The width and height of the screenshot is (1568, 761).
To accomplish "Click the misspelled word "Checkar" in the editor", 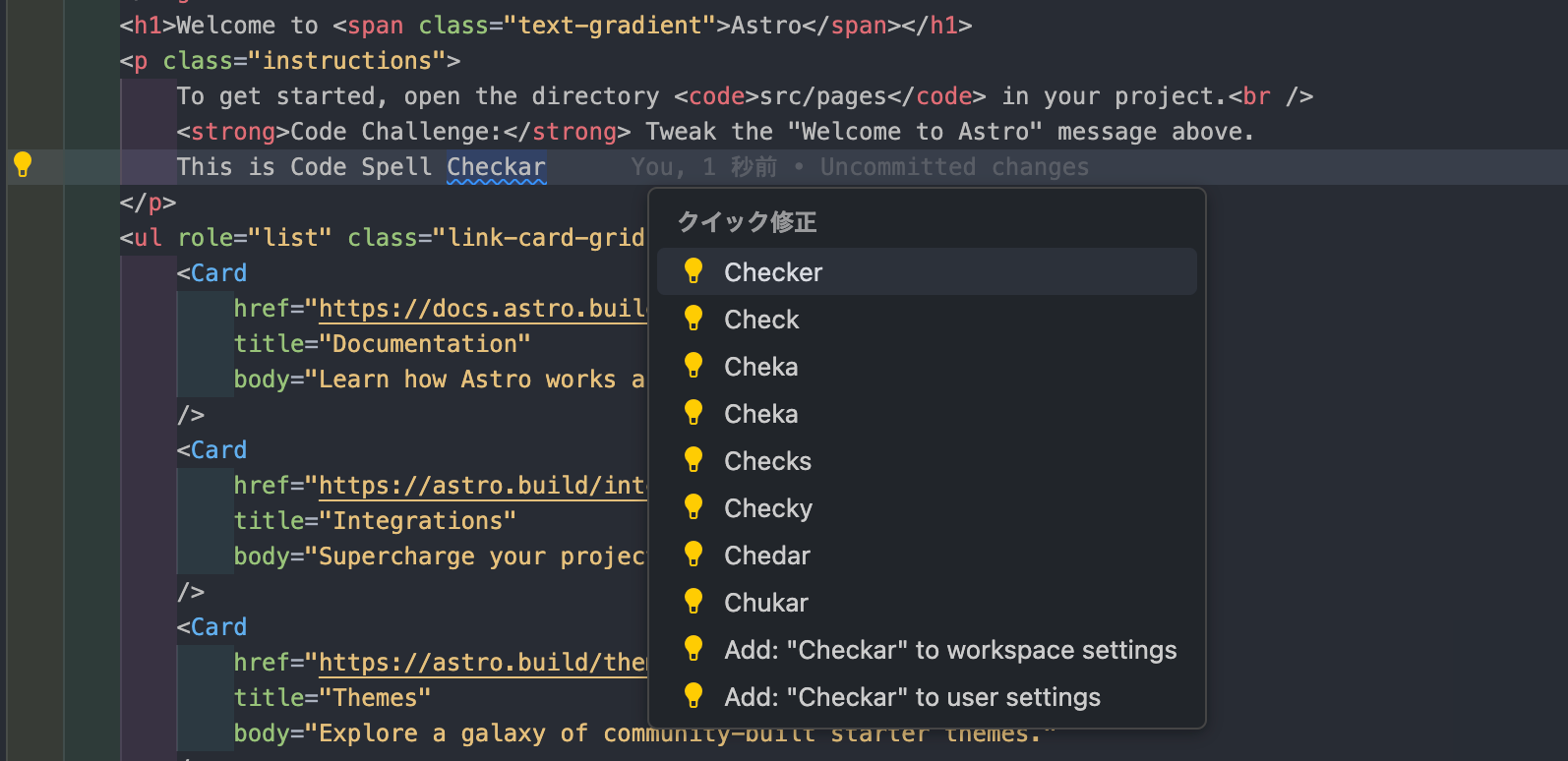I will (496, 167).
